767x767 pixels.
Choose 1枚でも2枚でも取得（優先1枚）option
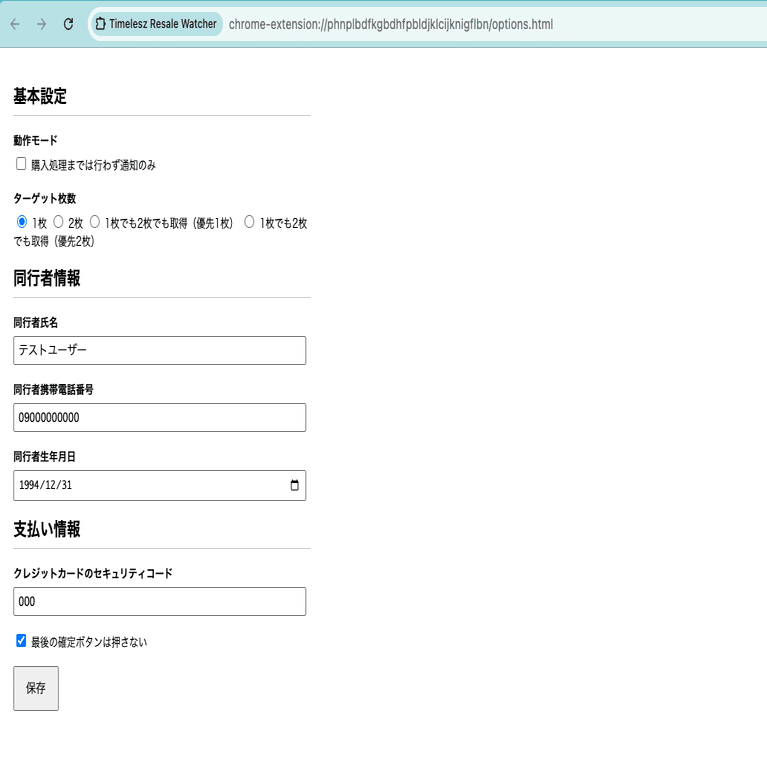pos(95,222)
